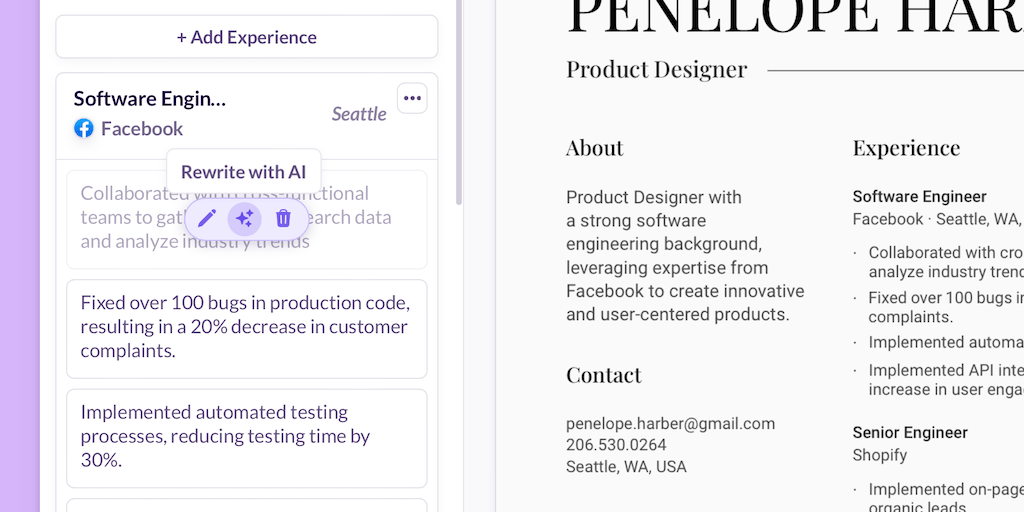The width and height of the screenshot is (1024, 512).
Task: Click the "Product Designer" title in the resume preview
Action: tap(656, 69)
